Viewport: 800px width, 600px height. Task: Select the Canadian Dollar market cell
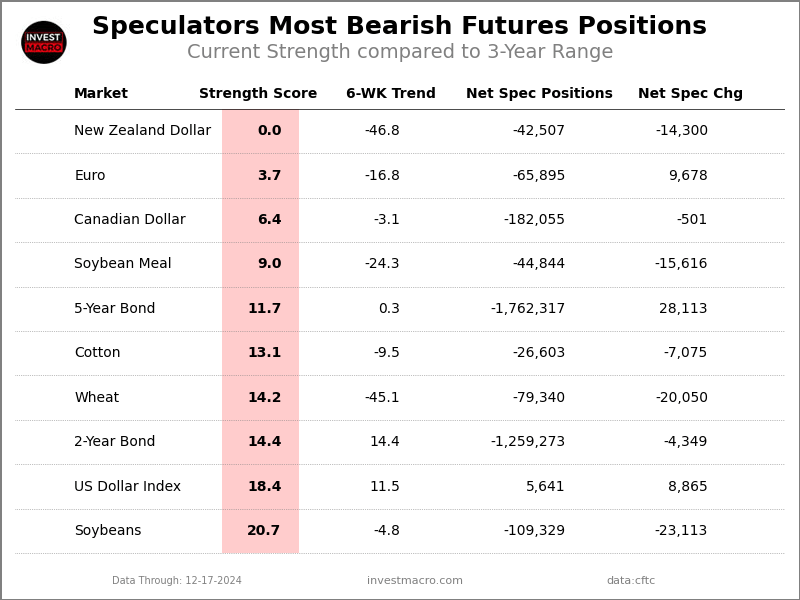[x=130, y=220]
